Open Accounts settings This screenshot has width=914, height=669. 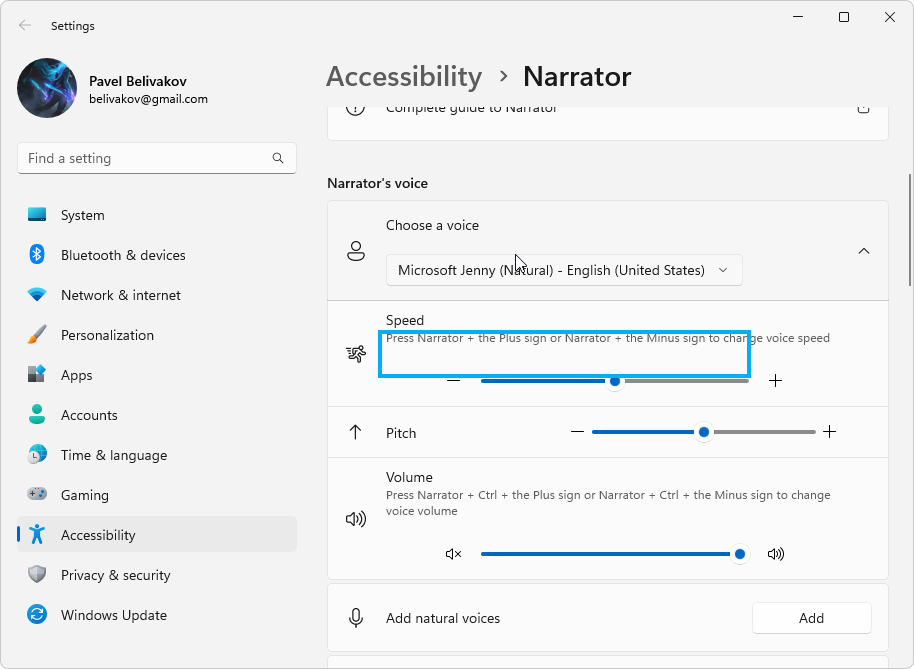pyautogui.click(x=157, y=415)
